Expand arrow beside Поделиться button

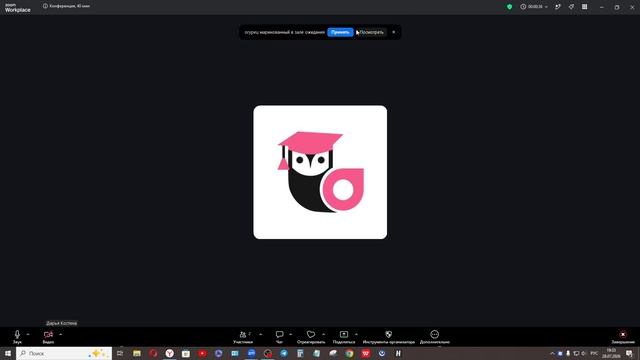click(x=356, y=334)
